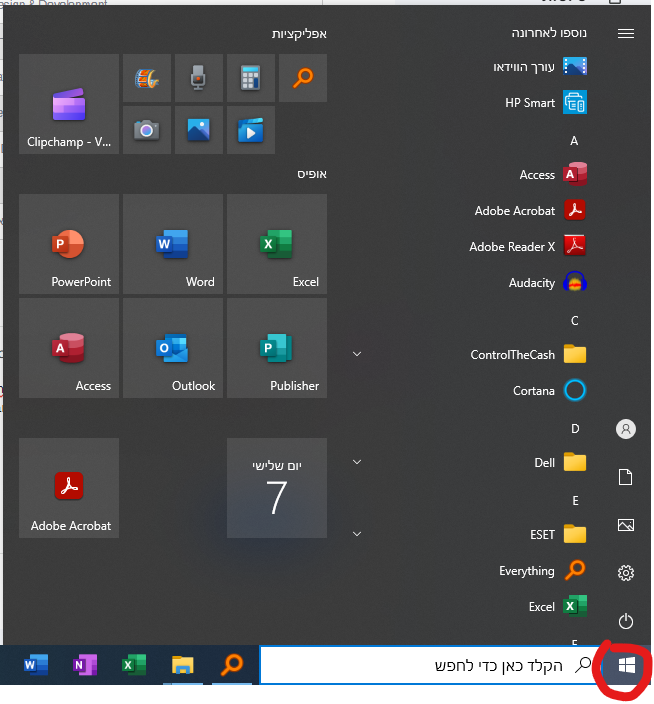Open OneNote from the taskbar
Screen dimensions: 654x704
[x=85, y=665]
